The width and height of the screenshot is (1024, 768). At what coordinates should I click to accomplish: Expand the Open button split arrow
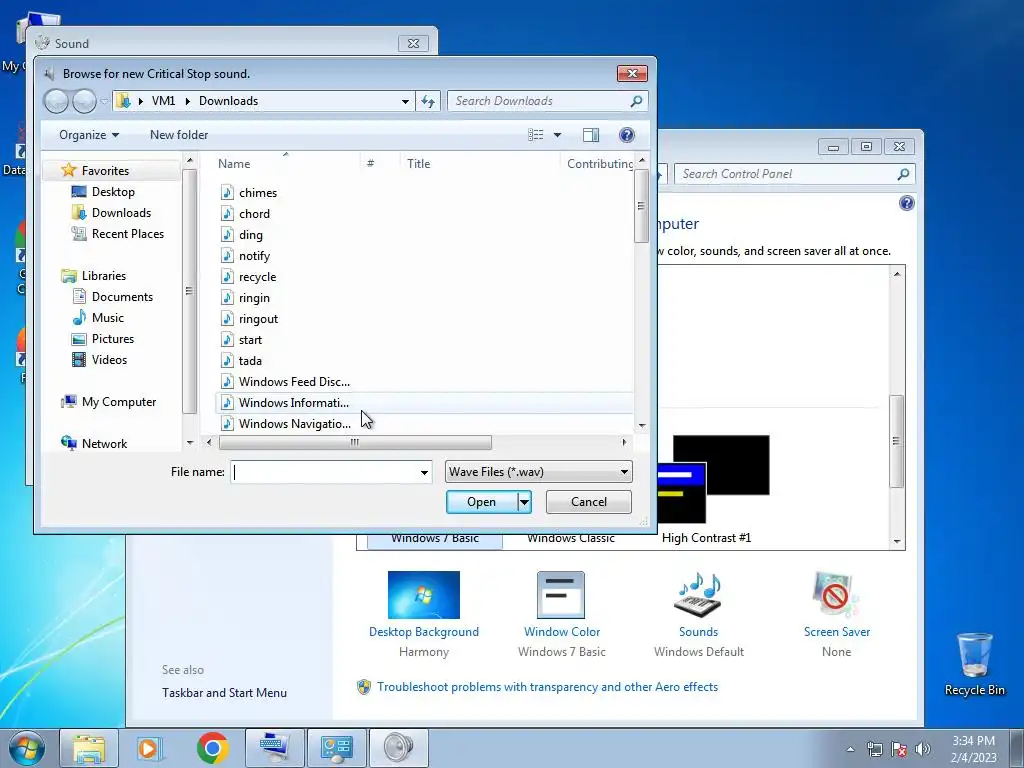[524, 502]
